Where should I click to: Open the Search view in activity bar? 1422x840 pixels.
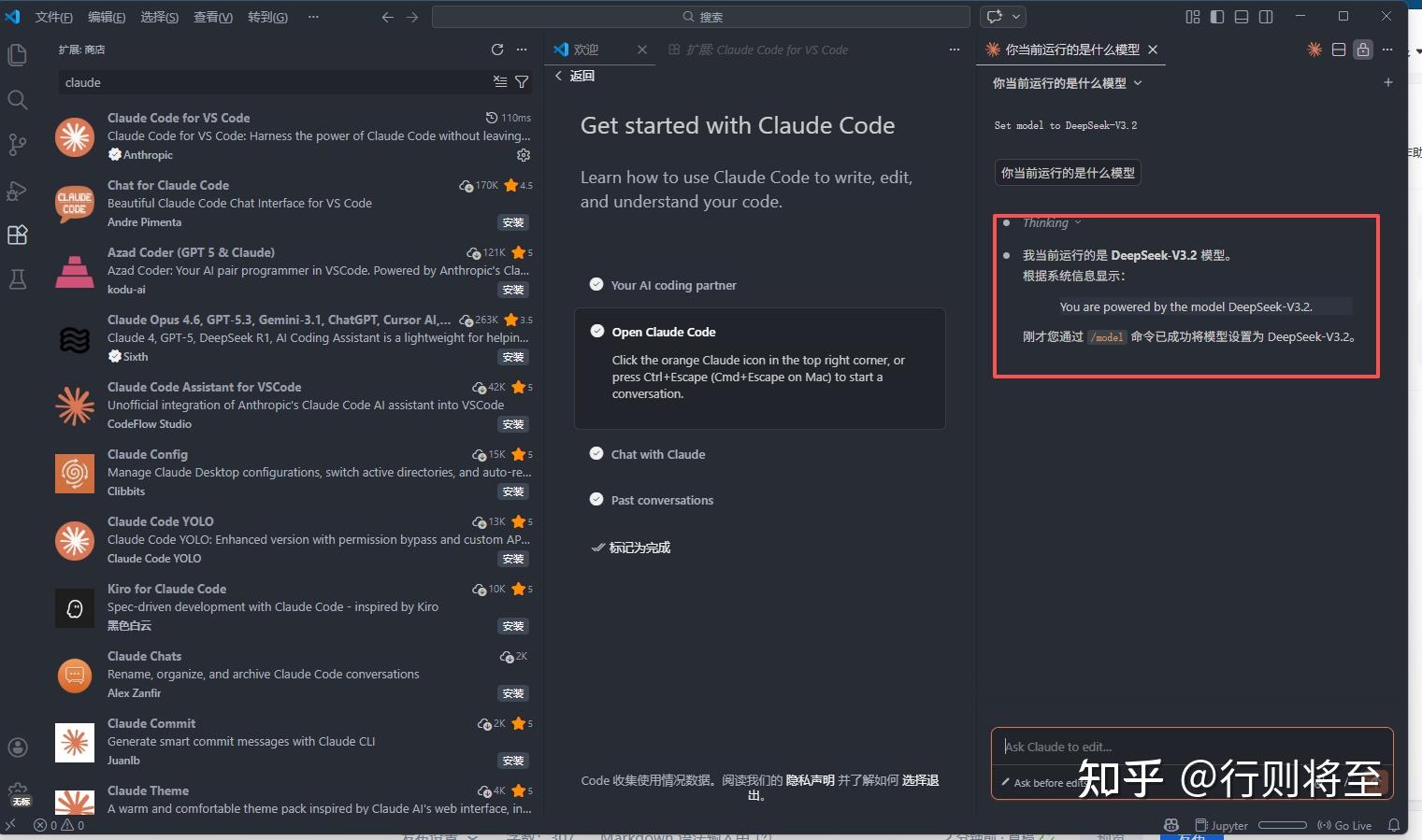[x=17, y=100]
